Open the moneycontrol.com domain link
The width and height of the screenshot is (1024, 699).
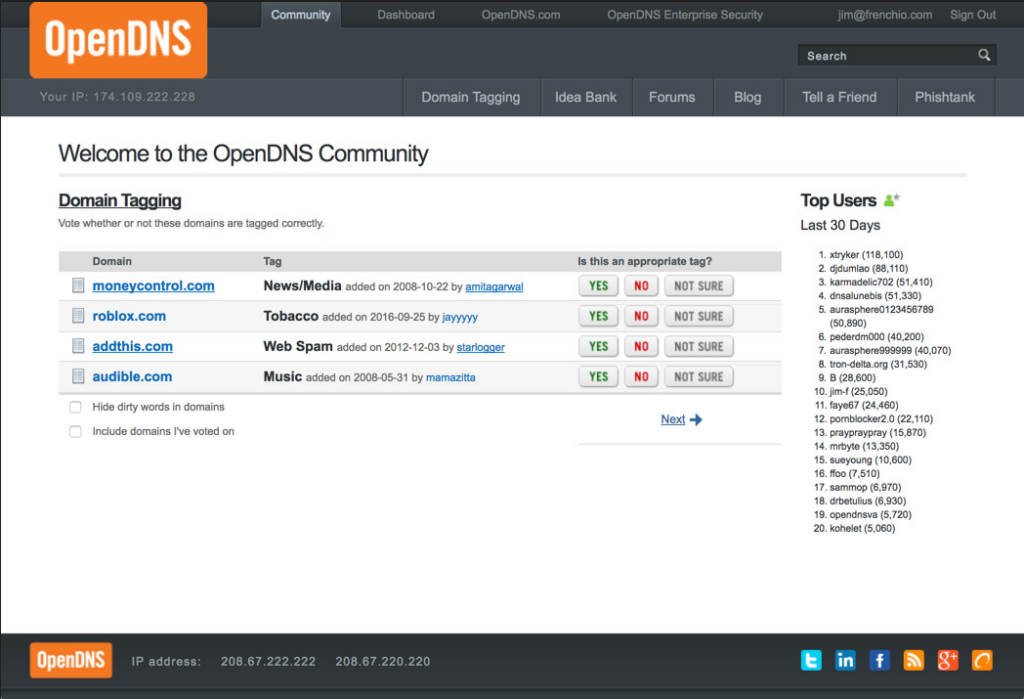153,285
